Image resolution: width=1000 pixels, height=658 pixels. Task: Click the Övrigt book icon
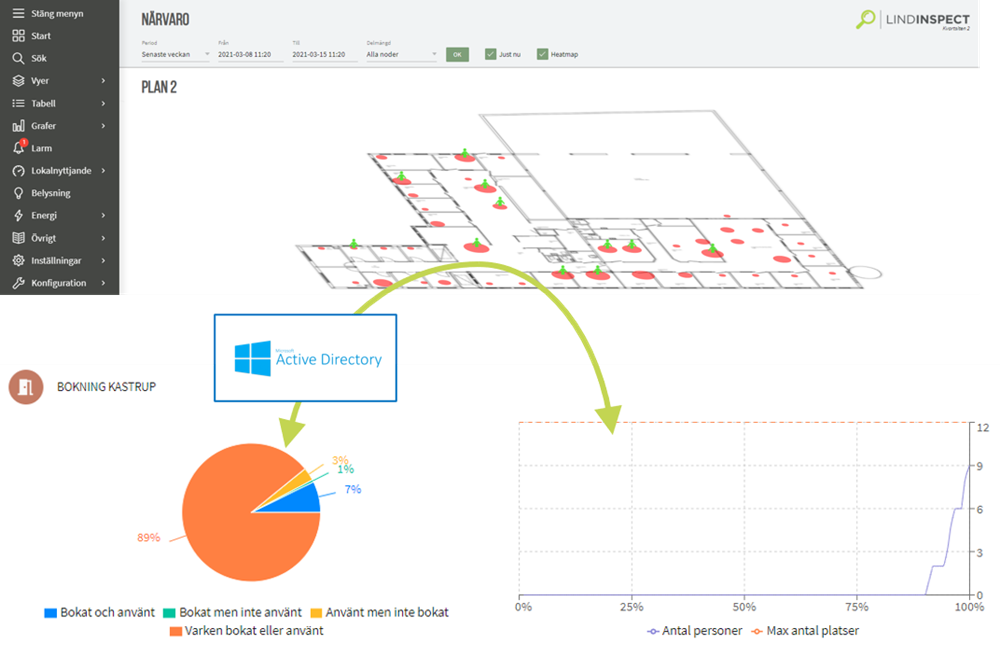pos(18,238)
